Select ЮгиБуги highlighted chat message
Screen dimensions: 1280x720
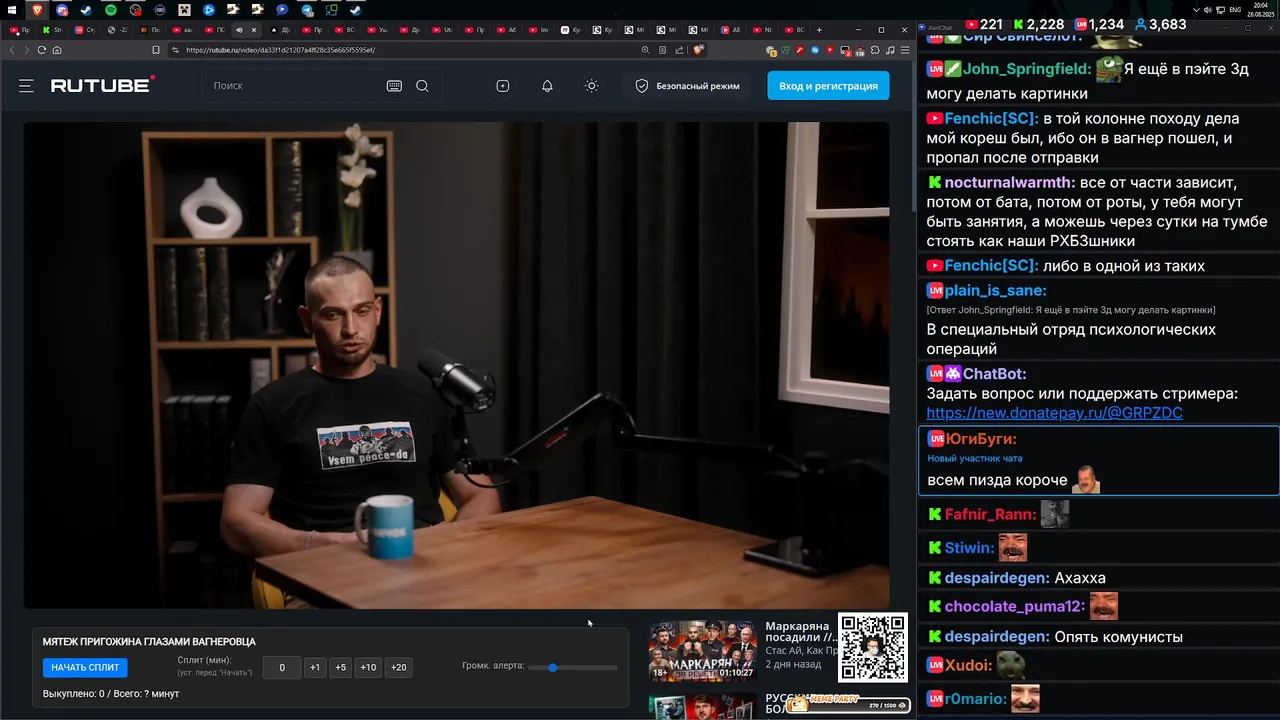pos(1098,461)
